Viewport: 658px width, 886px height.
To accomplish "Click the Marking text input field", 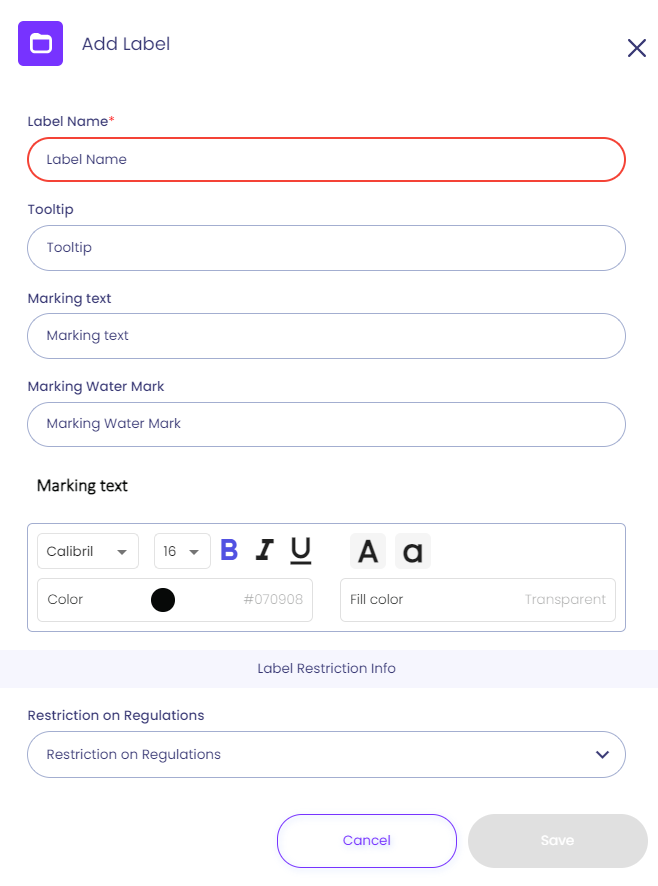I will coord(326,336).
